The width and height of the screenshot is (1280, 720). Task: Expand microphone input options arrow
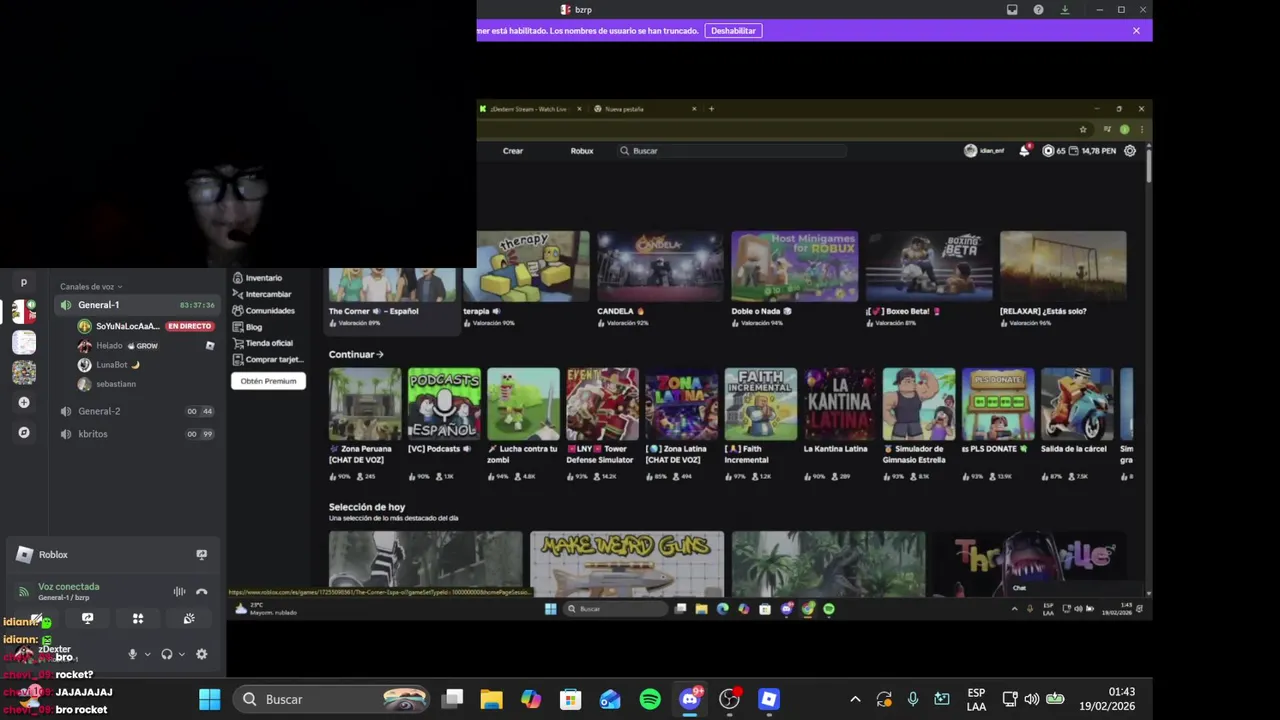(147, 655)
